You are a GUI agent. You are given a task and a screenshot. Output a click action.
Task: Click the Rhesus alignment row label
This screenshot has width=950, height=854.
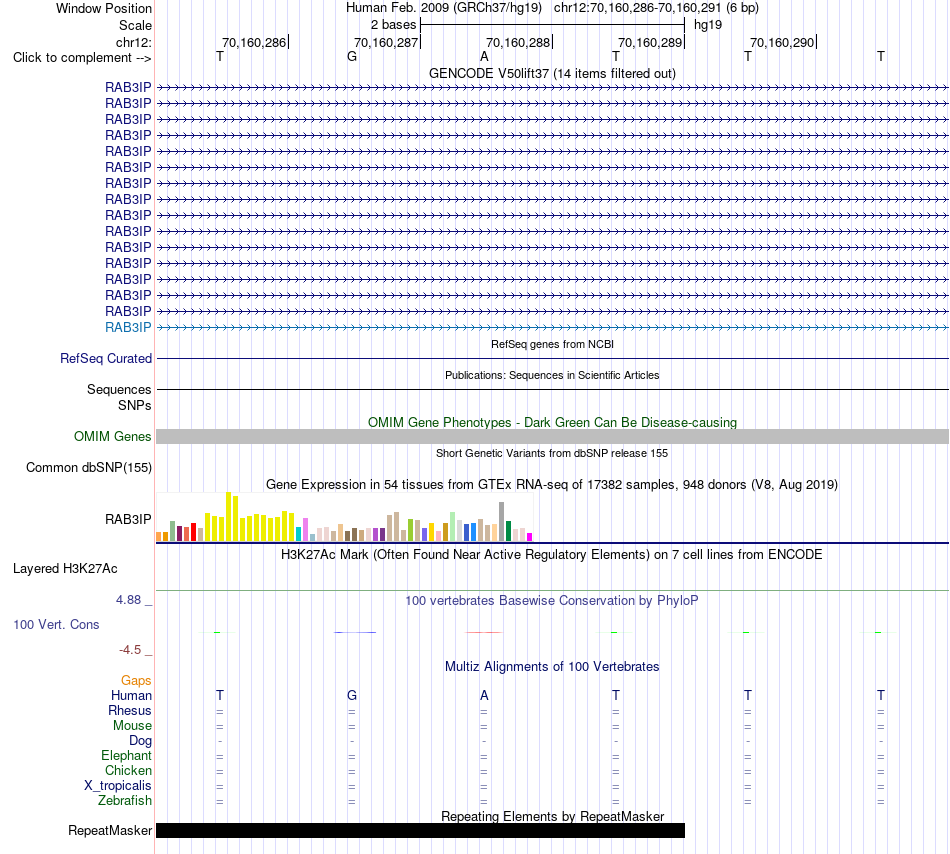tap(130, 710)
